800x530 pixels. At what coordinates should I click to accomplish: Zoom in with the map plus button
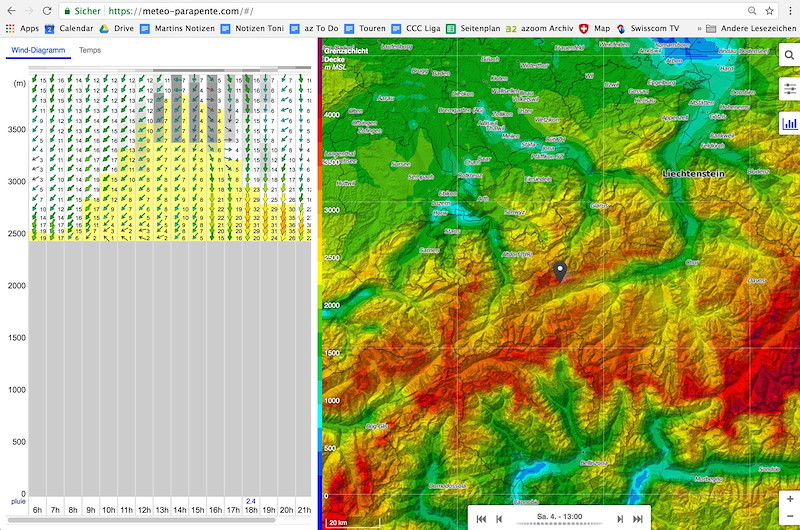(x=790, y=499)
